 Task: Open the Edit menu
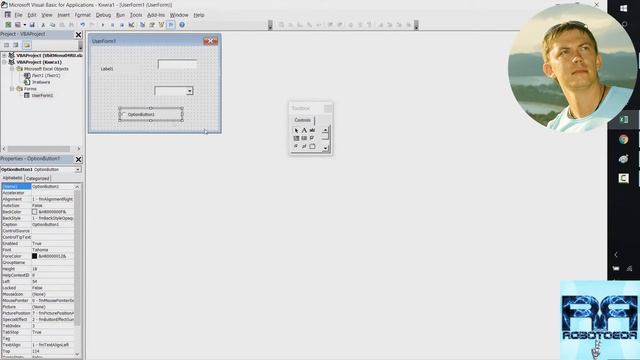tap(32, 15)
